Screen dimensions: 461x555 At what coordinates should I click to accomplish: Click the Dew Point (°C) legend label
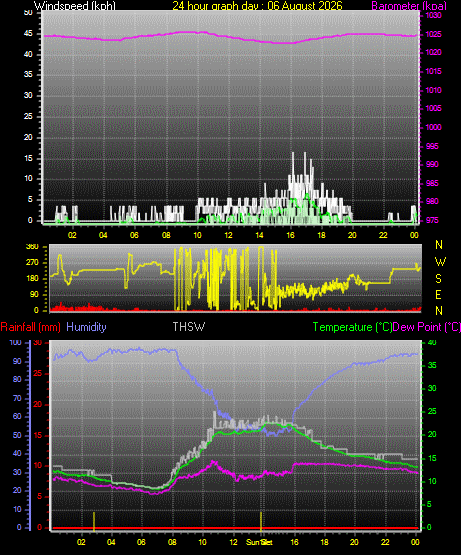427,327
